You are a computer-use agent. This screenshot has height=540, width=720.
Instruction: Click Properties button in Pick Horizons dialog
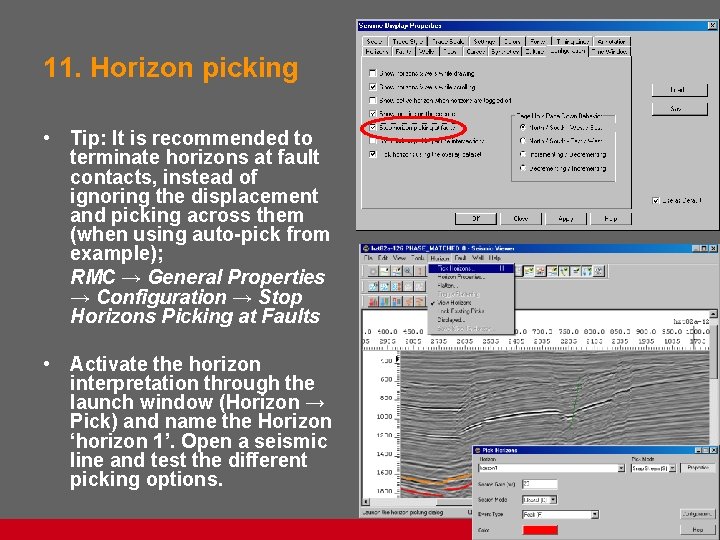click(698, 467)
